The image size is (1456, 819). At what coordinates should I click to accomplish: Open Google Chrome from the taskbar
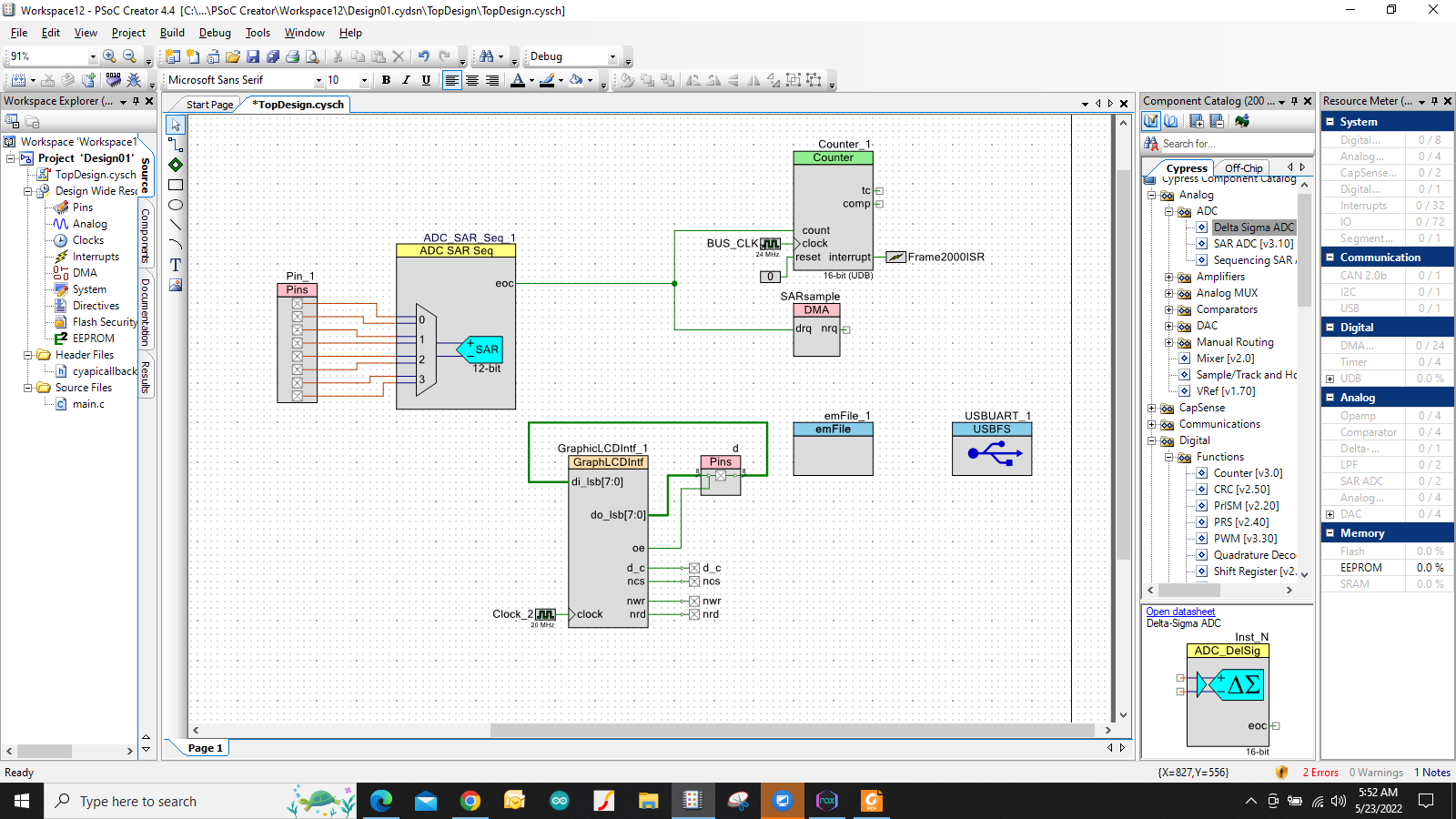pyautogui.click(x=470, y=801)
